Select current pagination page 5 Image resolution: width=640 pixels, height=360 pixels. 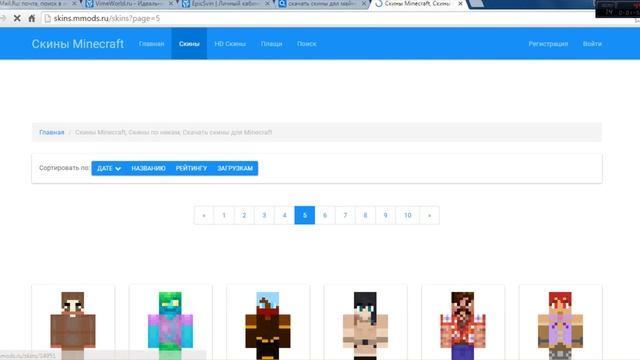(304, 216)
